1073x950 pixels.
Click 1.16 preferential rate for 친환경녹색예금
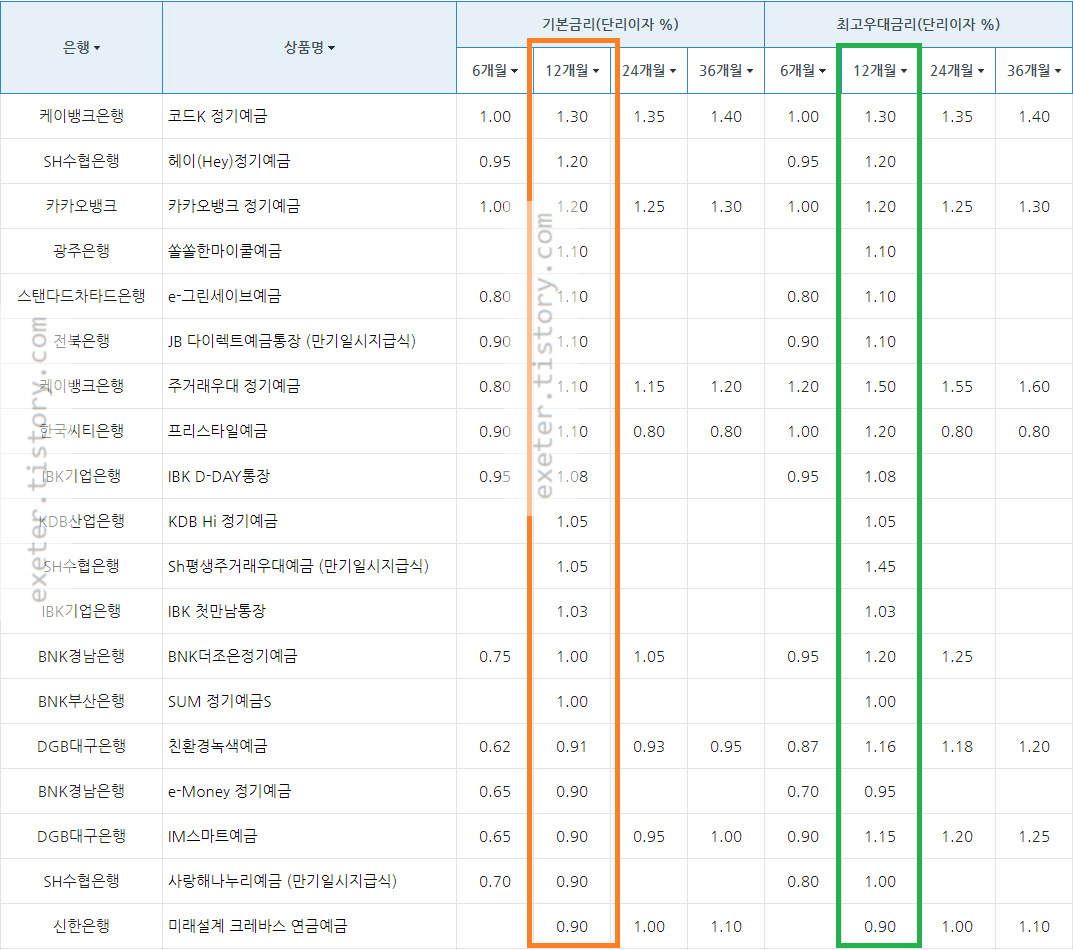click(x=880, y=747)
